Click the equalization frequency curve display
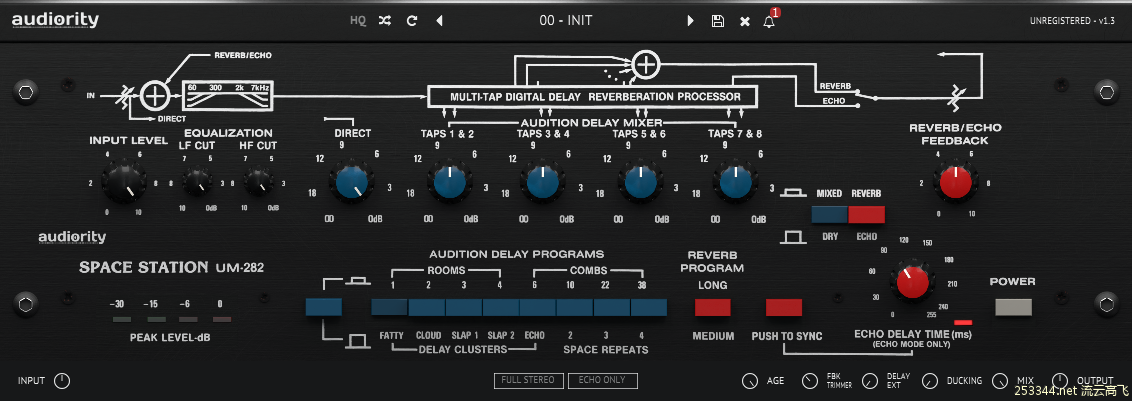Viewport: 1132px width, 401px height. 227,96
